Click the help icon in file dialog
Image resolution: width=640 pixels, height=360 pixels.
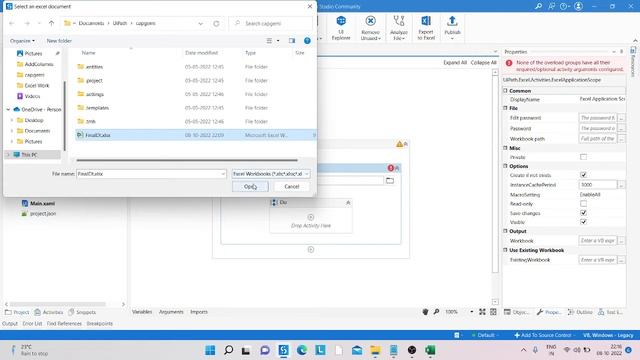[x=307, y=41]
